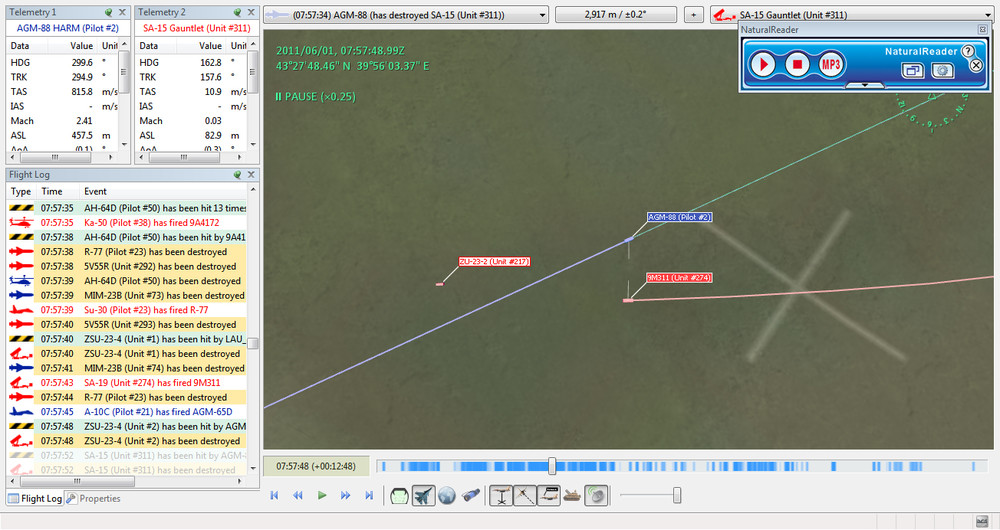1000x530 pixels.
Task: Select the binoculars free camera icon
Action: [471, 496]
